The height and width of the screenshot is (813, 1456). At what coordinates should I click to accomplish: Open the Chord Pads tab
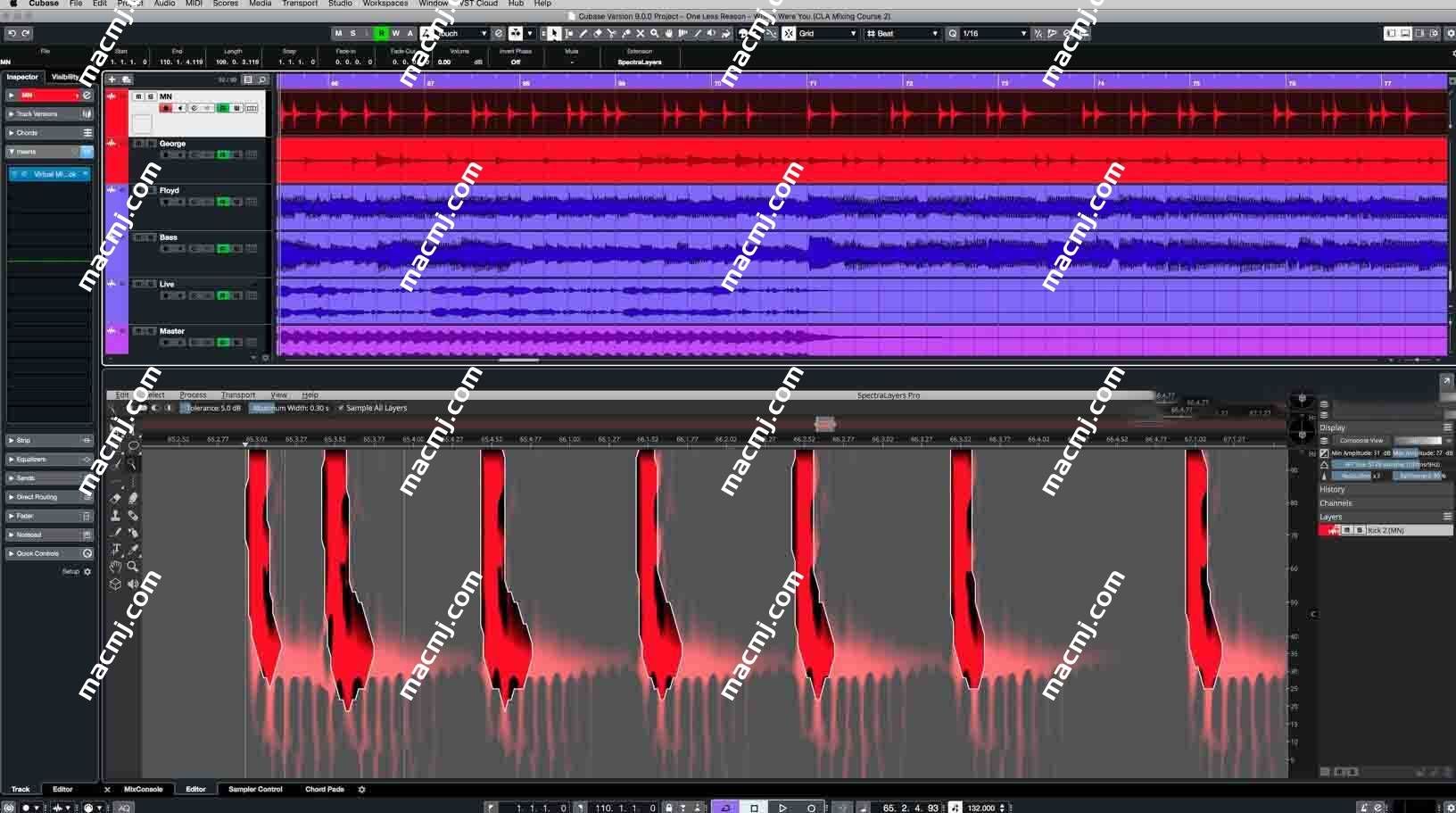[x=325, y=789]
